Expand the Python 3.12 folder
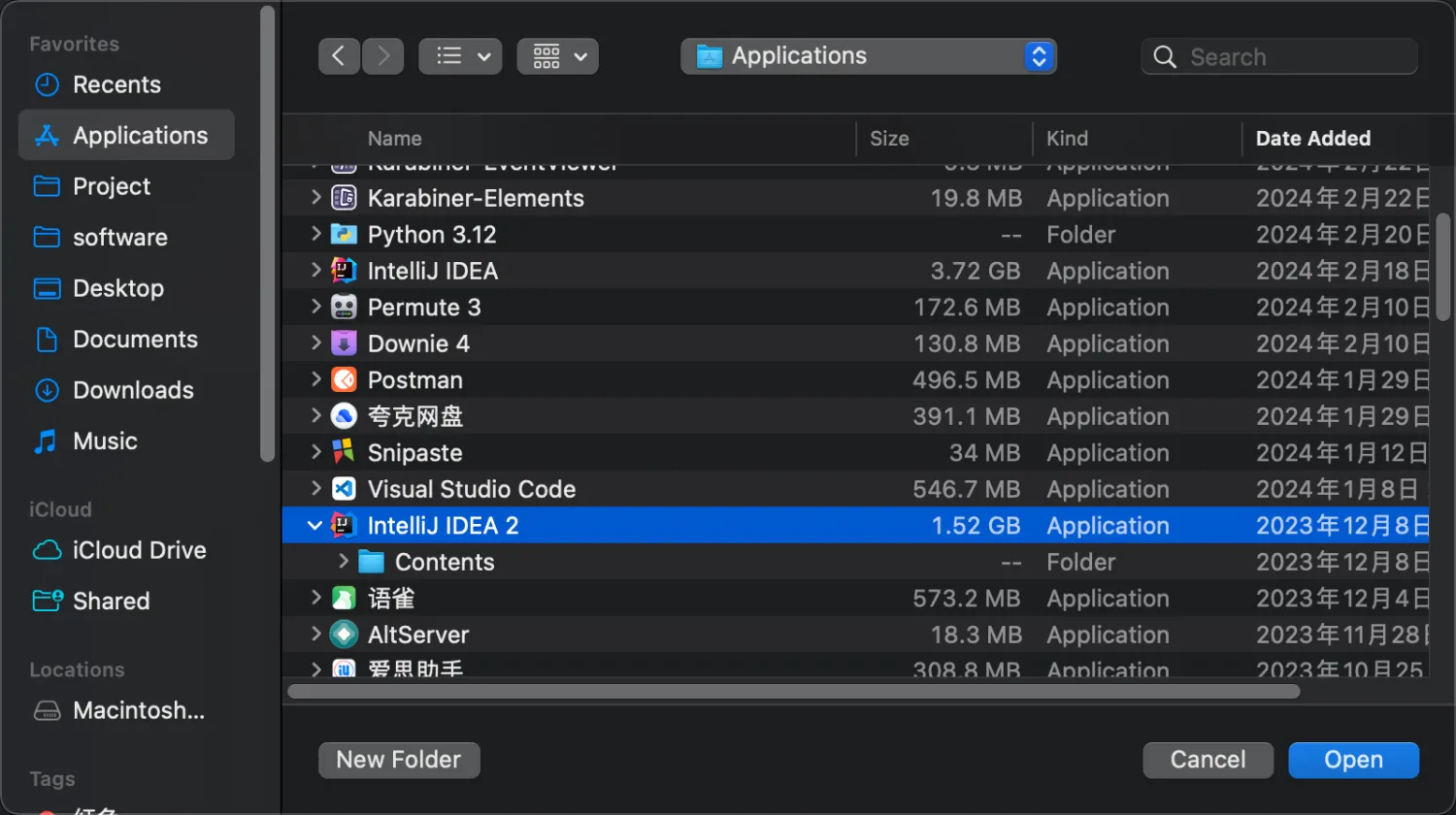 point(315,234)
